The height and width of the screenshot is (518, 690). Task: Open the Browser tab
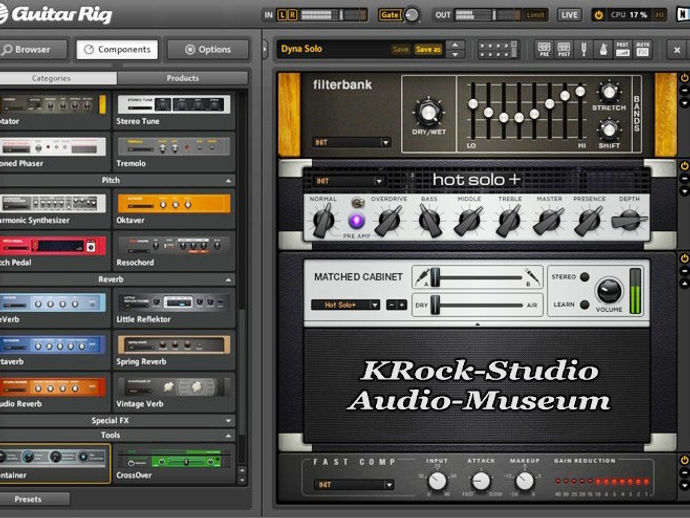(33, 49)
